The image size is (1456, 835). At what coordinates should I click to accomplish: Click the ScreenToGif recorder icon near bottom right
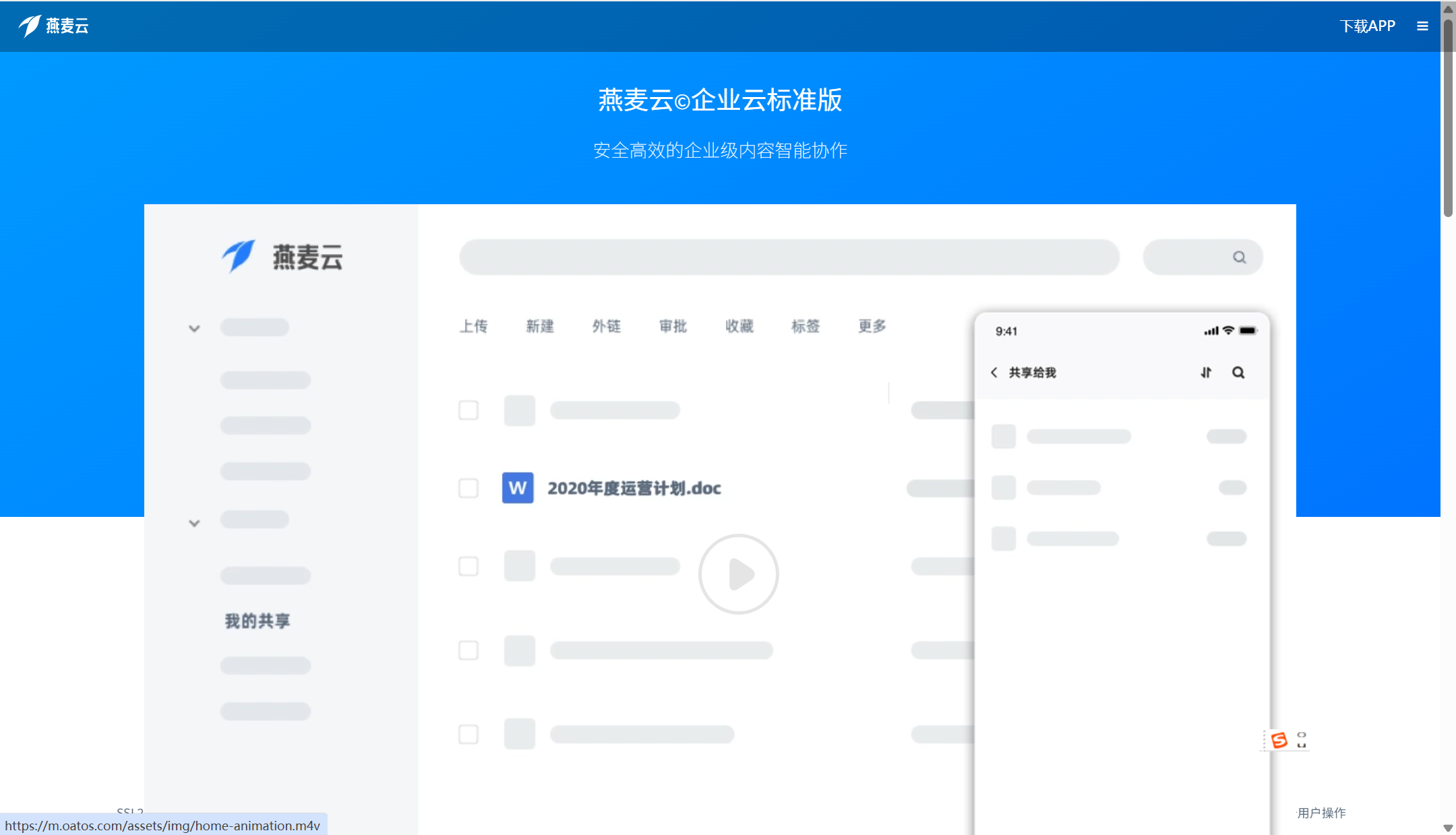coord(1279,739)
